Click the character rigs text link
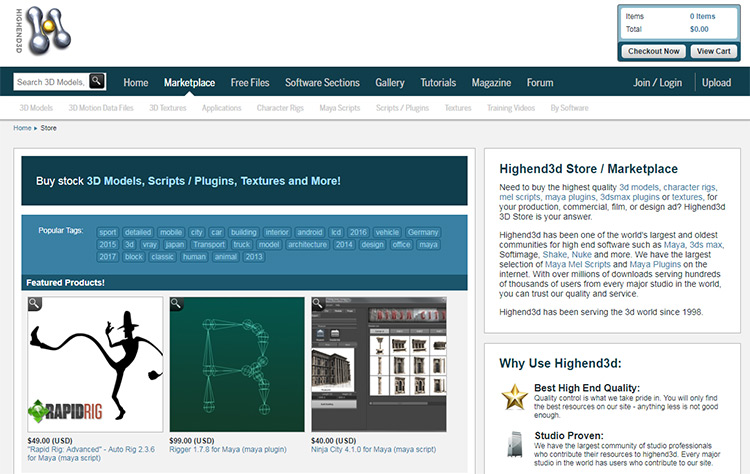750x474 pixels. coord(689,187)
